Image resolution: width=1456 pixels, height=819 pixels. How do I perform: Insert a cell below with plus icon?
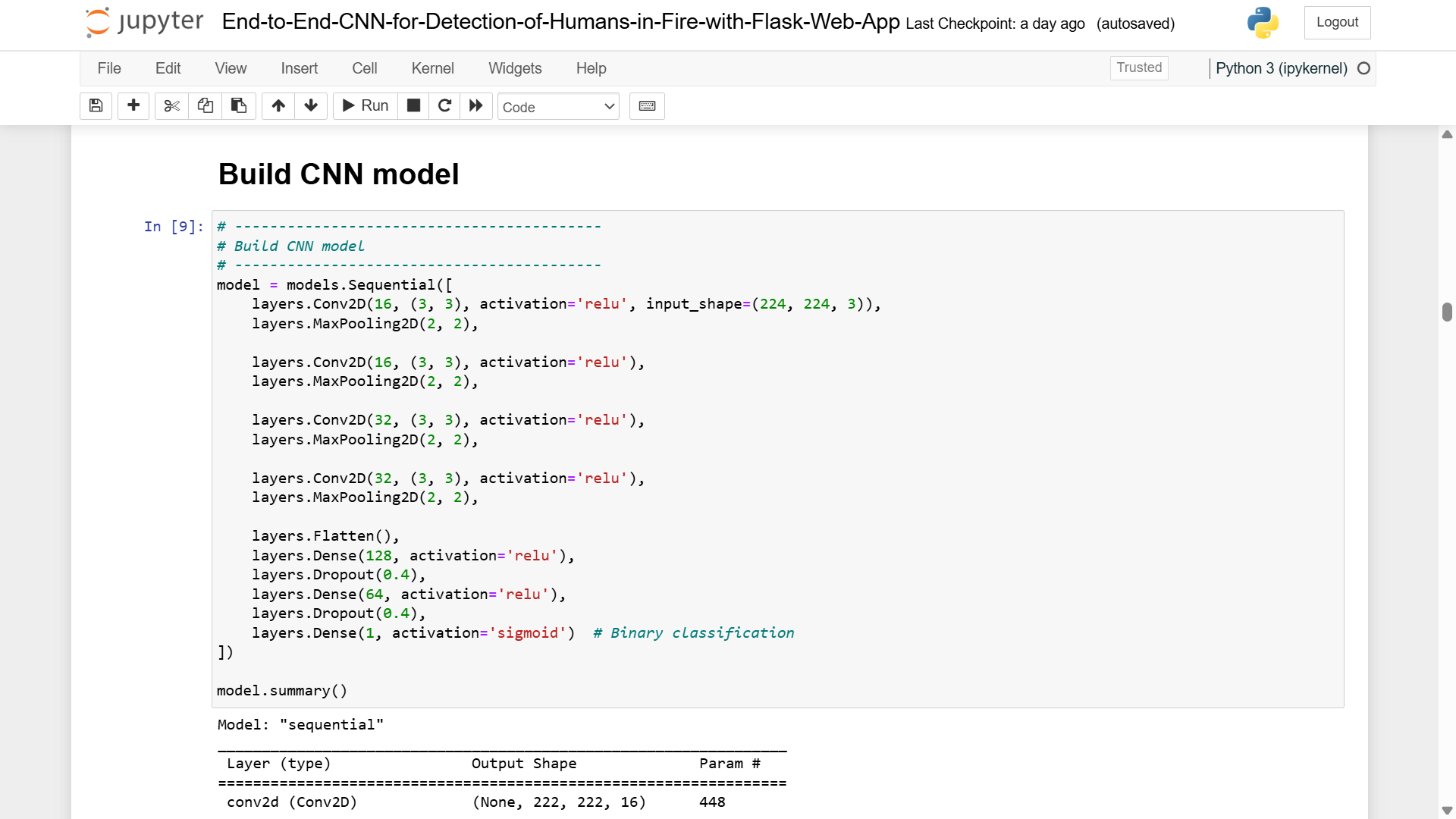click(x=133, y=106)
